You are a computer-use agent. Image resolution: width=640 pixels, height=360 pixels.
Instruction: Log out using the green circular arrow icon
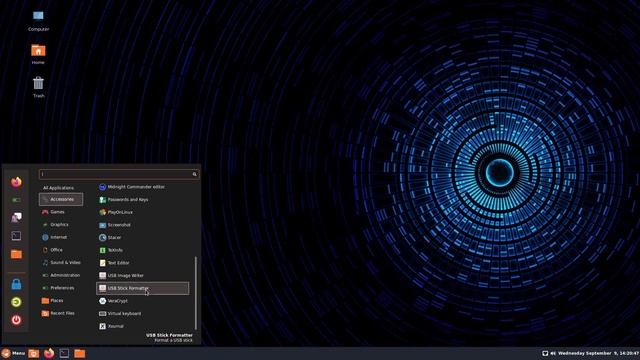pyautogui.click(x=16, y=302)
